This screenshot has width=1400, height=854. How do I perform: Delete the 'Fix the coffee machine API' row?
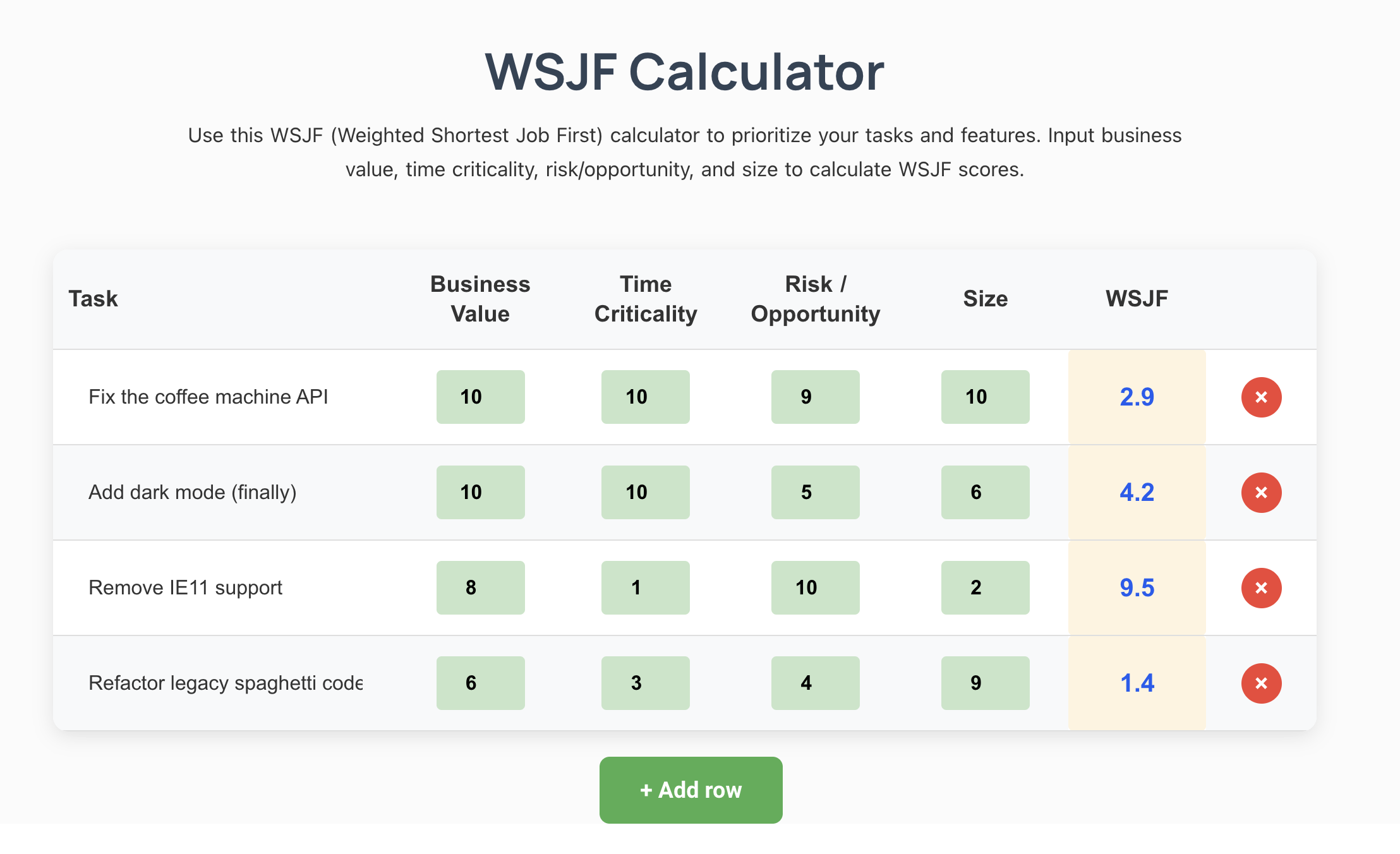point(1261,397)
